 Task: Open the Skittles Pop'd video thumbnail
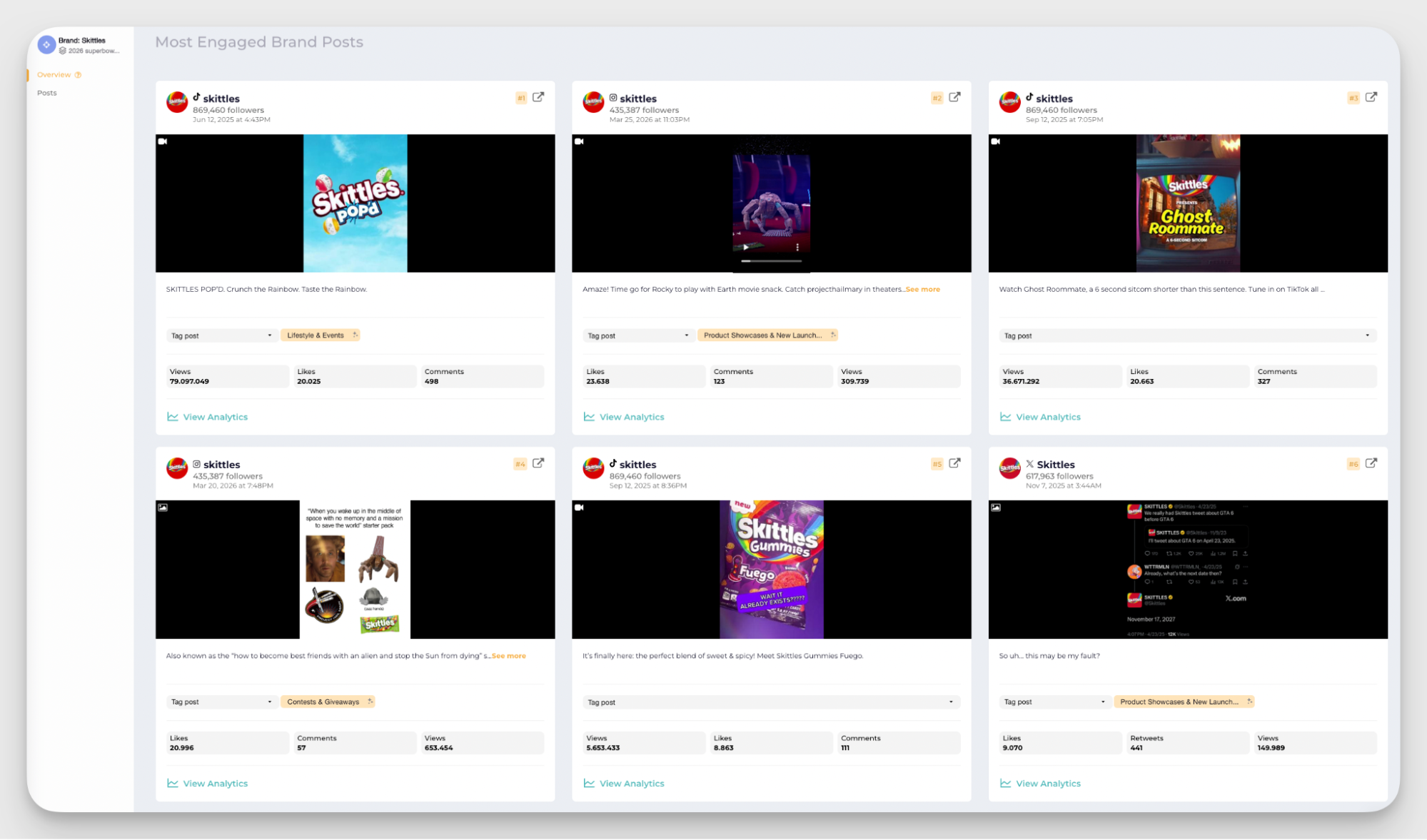click(x=356, y=203)
